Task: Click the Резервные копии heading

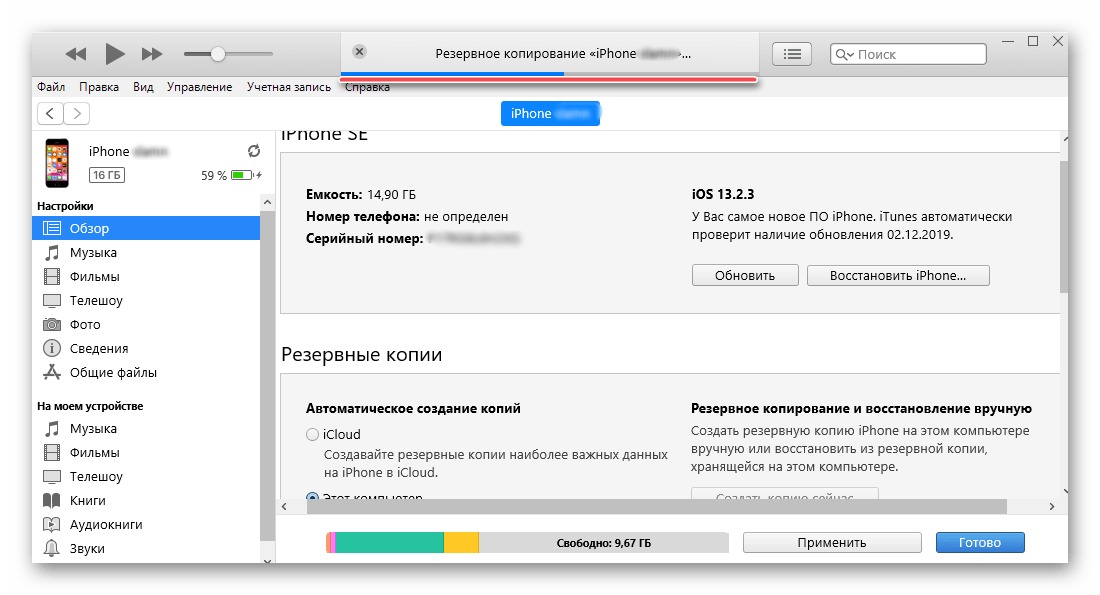Action: click(361, 354)
